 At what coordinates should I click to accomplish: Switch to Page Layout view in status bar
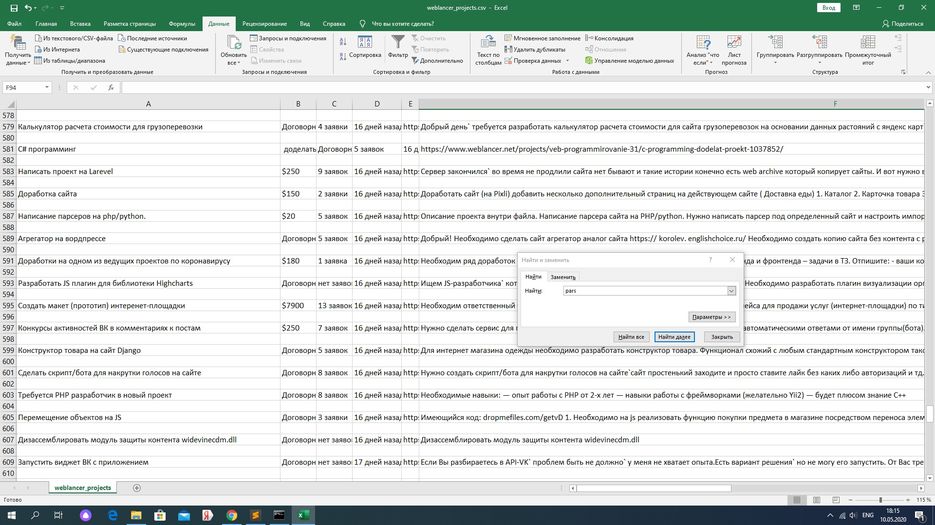click(816, 500)
